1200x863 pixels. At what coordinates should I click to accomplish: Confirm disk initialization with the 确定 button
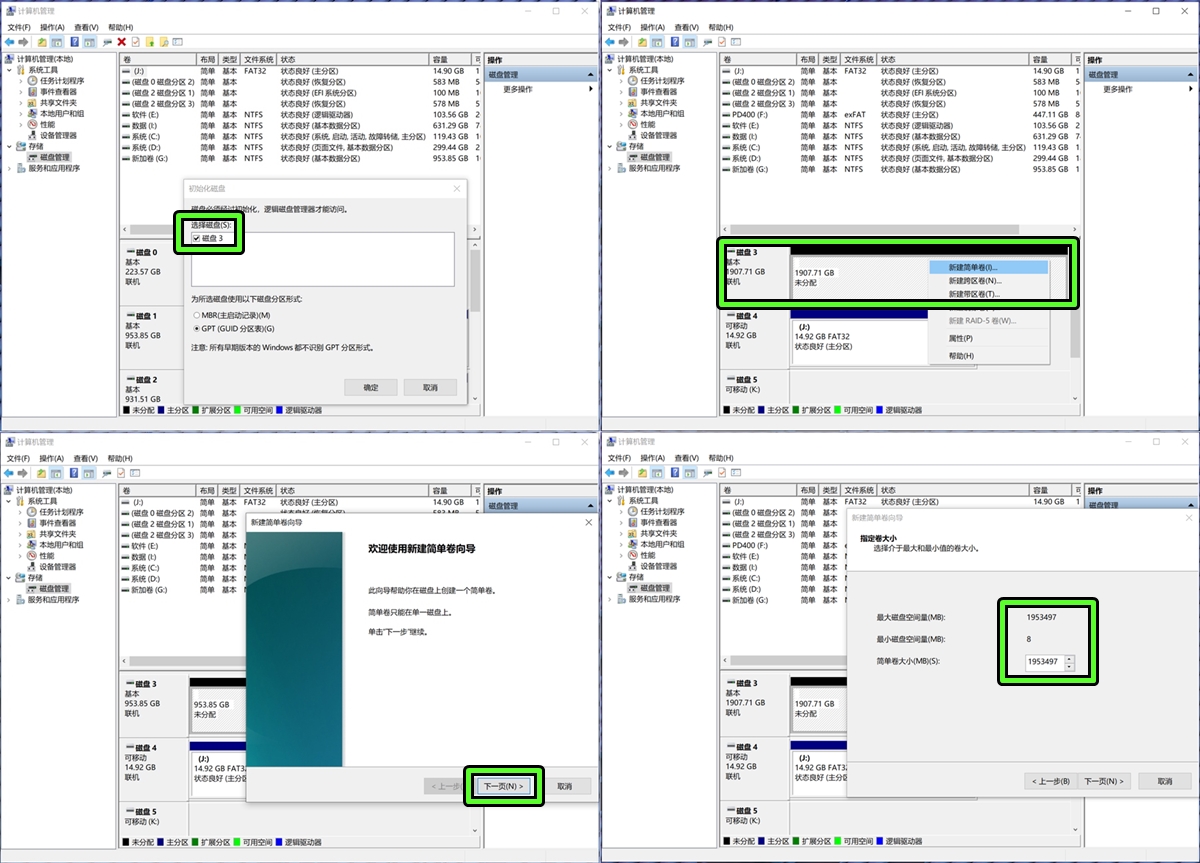click(x=370, y=387)
